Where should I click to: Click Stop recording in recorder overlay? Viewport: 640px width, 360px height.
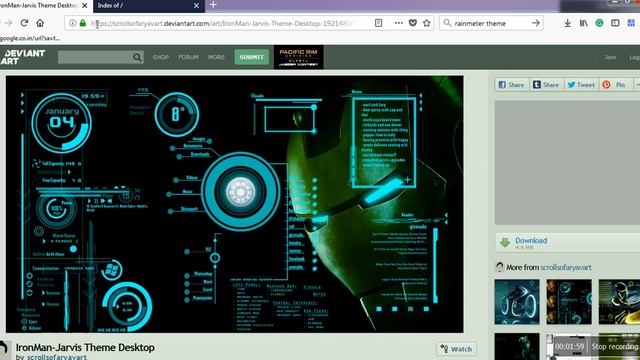(614, 347)
